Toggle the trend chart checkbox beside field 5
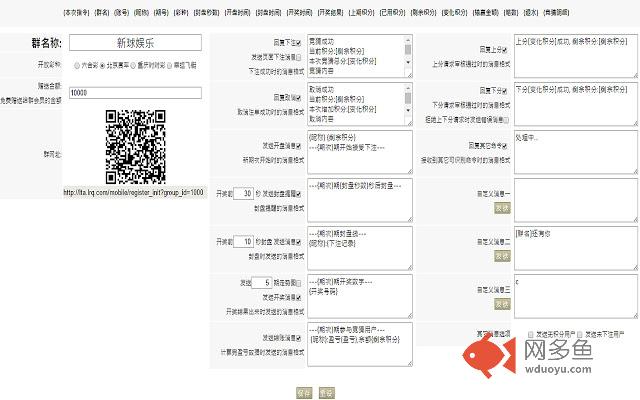Screen dimensions: 640x400 pos(299,283)
